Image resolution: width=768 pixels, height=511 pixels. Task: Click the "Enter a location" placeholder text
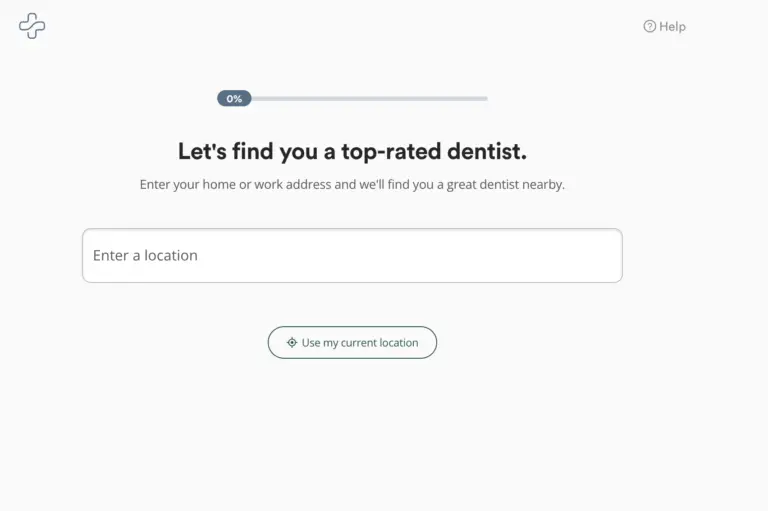[145, 255]
